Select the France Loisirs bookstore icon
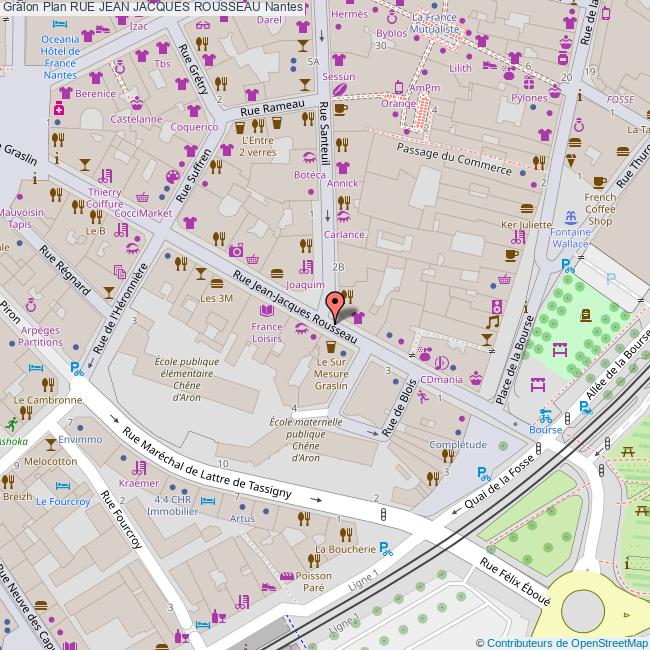This screenshot has height=650, width=650. coord(267,310)
